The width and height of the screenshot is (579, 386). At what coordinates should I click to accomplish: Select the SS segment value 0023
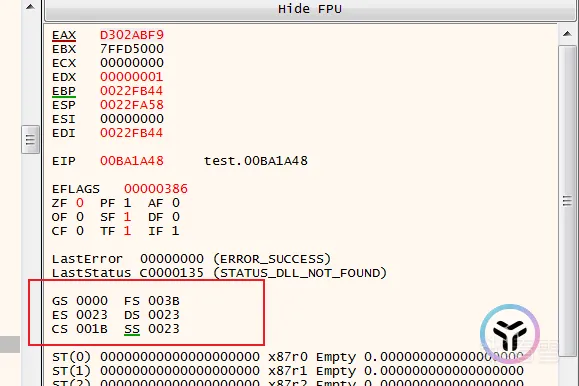(164, 329)
